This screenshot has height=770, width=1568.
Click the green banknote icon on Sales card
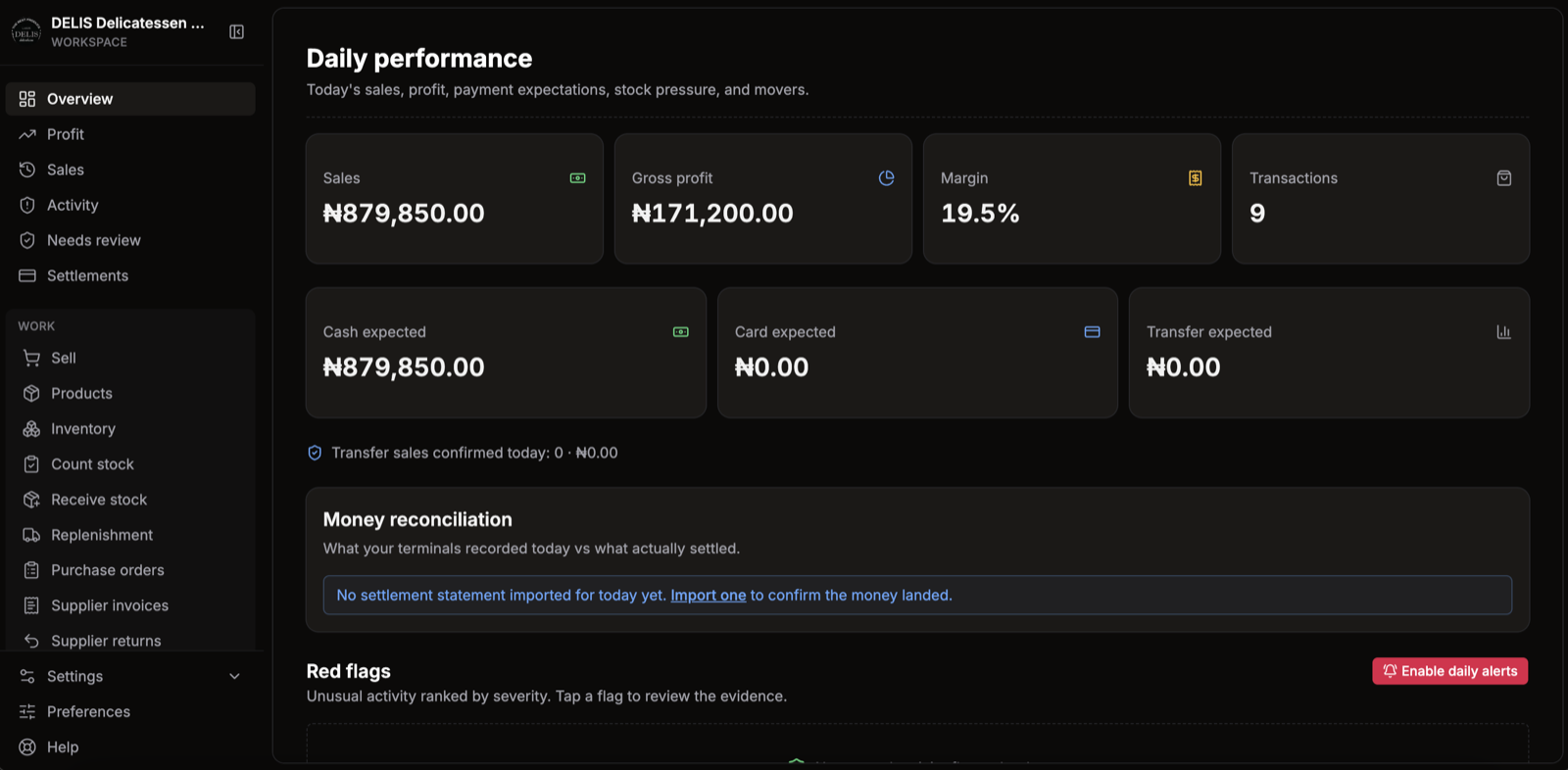coord(577,178)
